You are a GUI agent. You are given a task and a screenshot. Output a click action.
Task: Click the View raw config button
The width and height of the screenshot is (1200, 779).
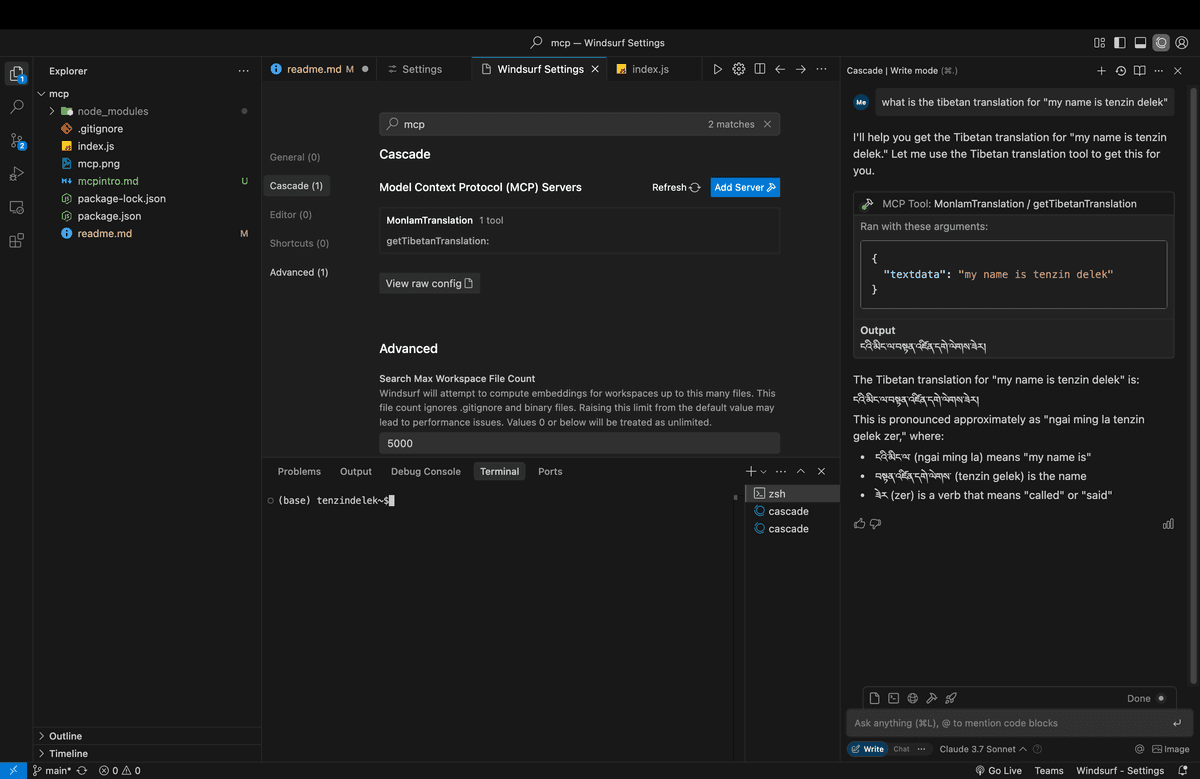[x=430, y=284]
